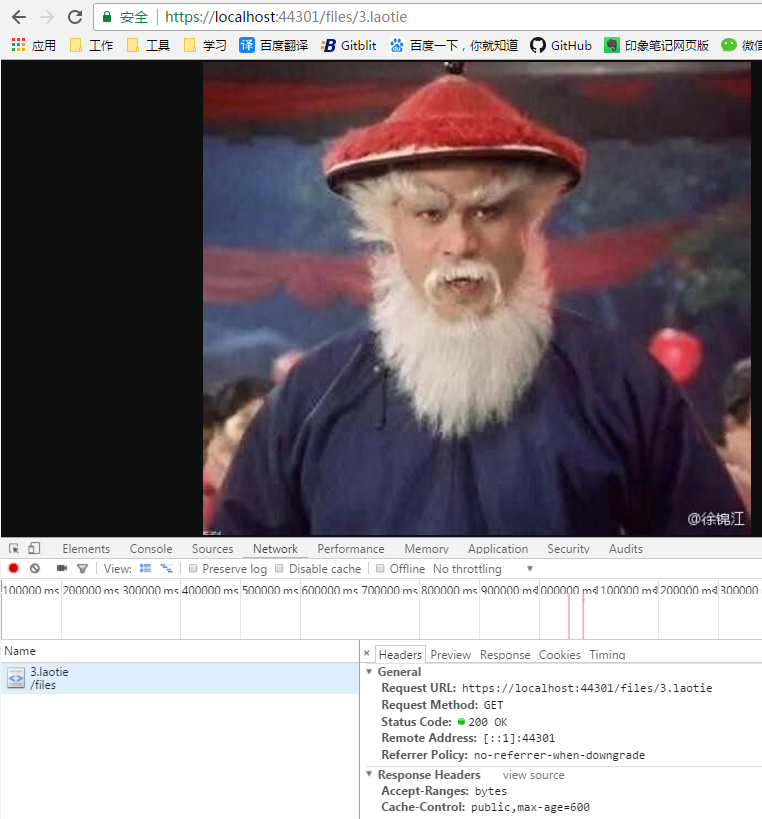762x819 pixels.
Task: Open the Audits panel tab
Action: coord(626,549)
